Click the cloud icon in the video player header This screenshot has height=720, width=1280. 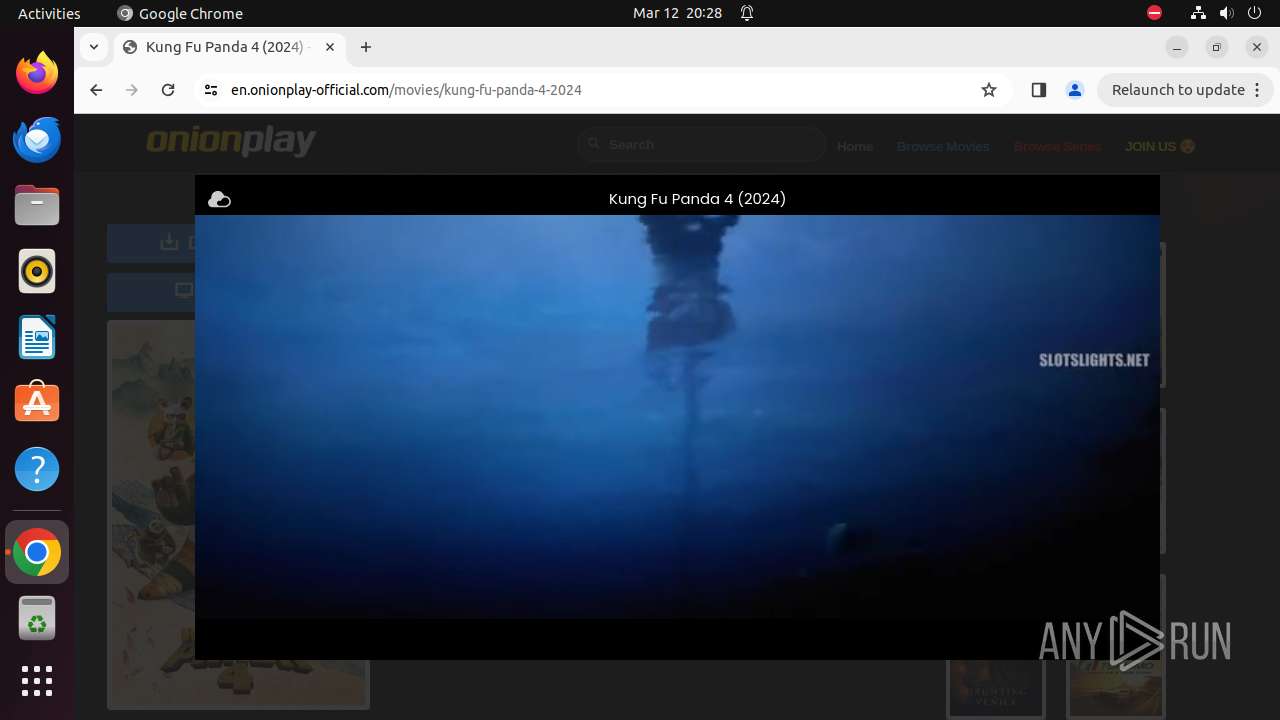(x=219, y=200)
